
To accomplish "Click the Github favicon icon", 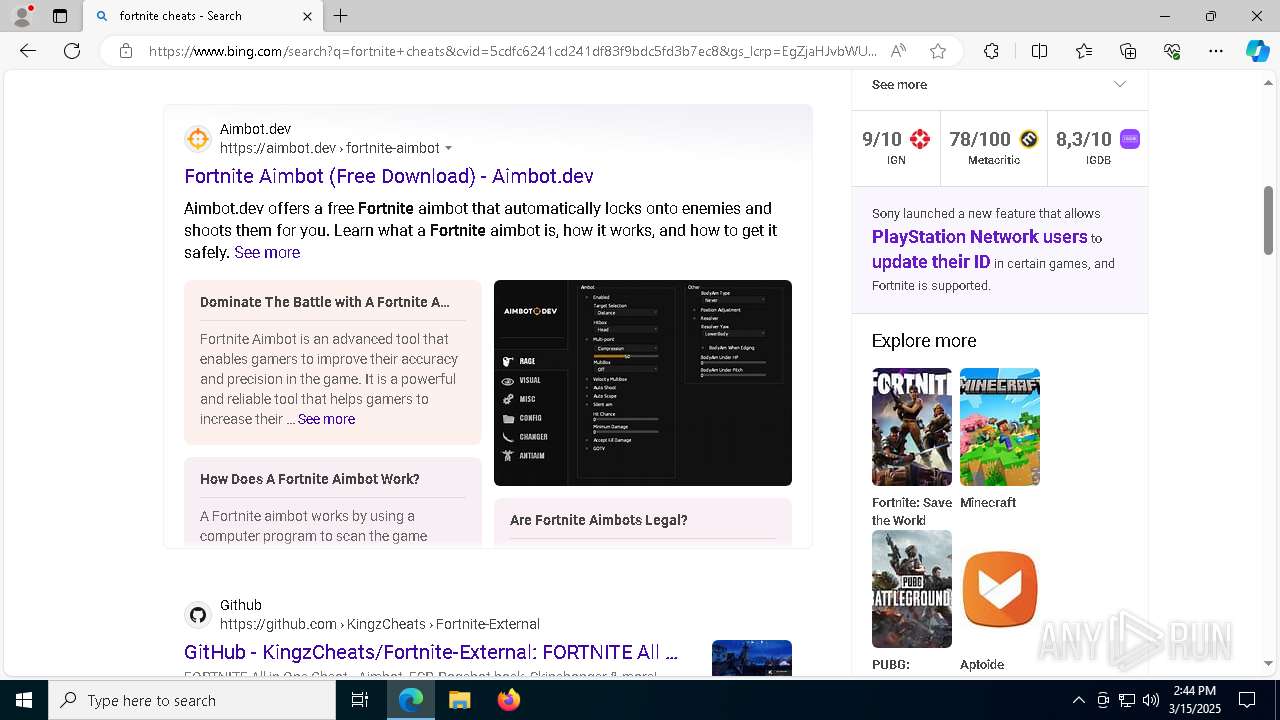I will pos(198,615).
